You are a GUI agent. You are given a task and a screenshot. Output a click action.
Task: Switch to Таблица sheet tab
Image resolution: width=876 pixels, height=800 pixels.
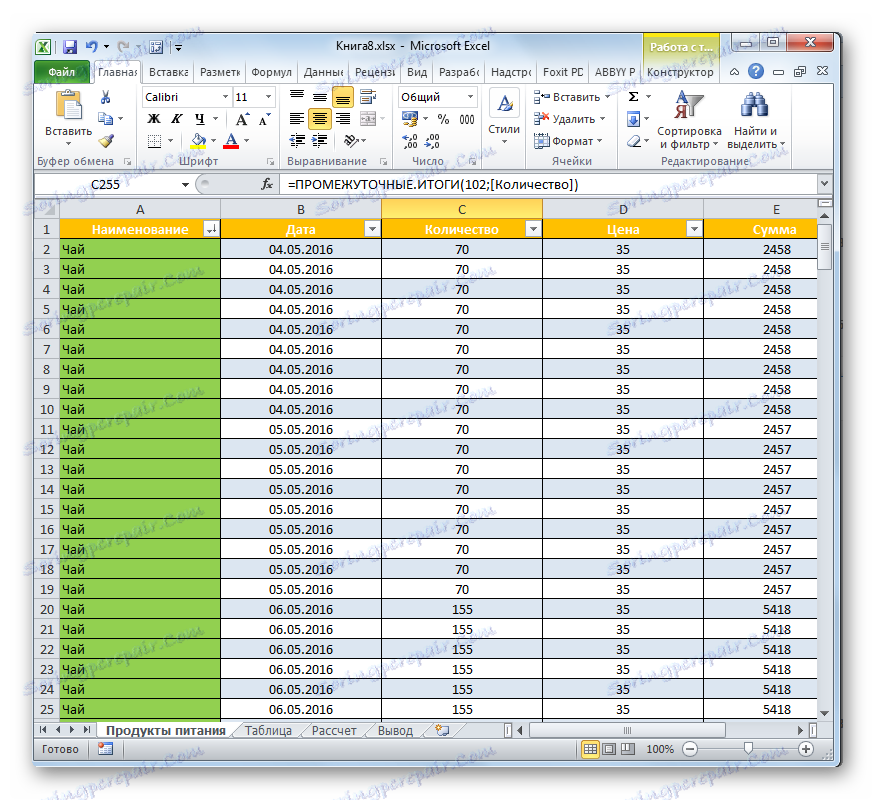[x=268, y=730]
